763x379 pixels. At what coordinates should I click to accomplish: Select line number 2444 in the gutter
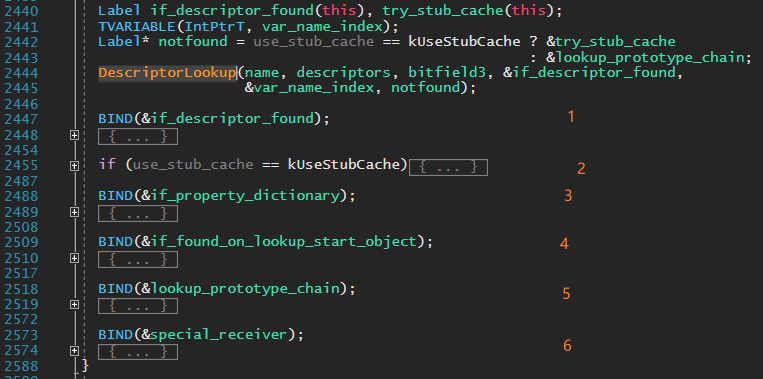(x=21, y=73)
